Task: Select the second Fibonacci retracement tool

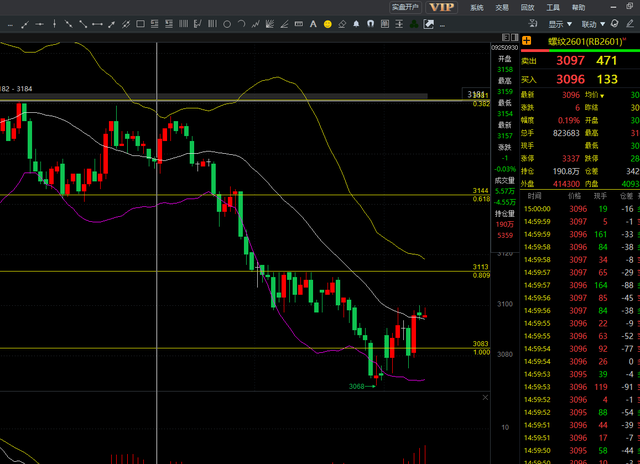Action: pos(169,24)
